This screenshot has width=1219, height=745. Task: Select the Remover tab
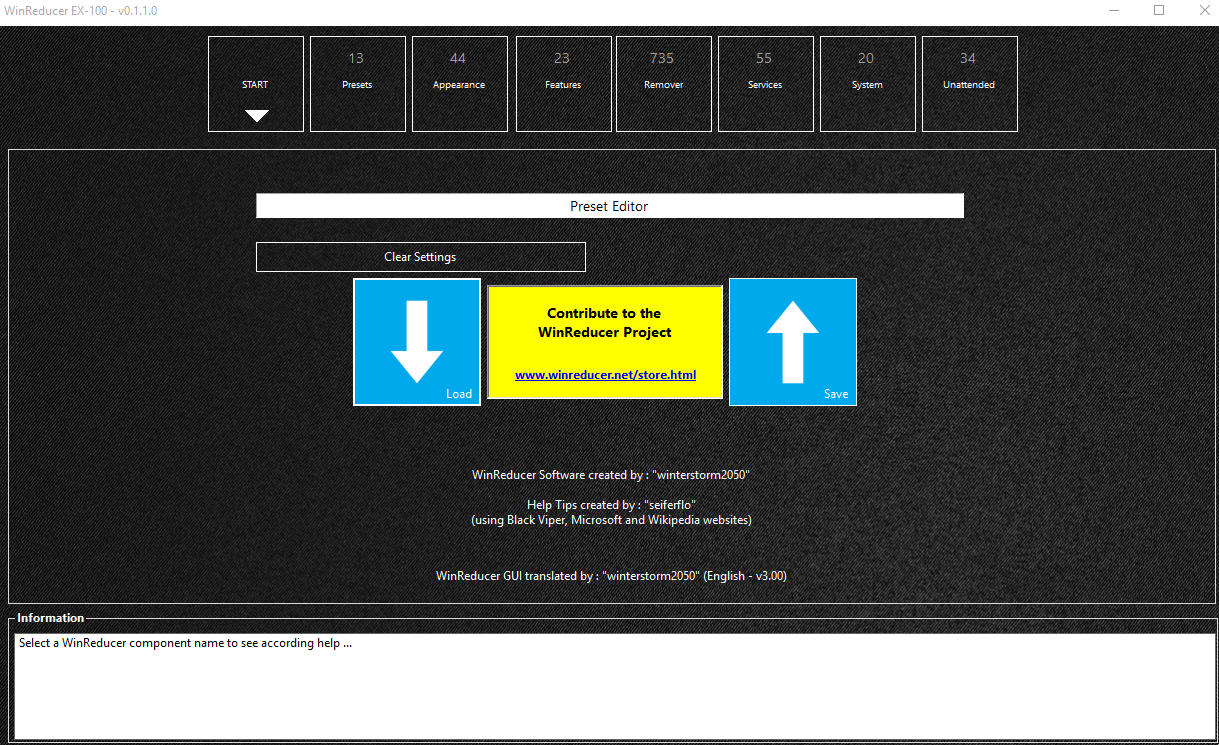[x=664, y=84]
